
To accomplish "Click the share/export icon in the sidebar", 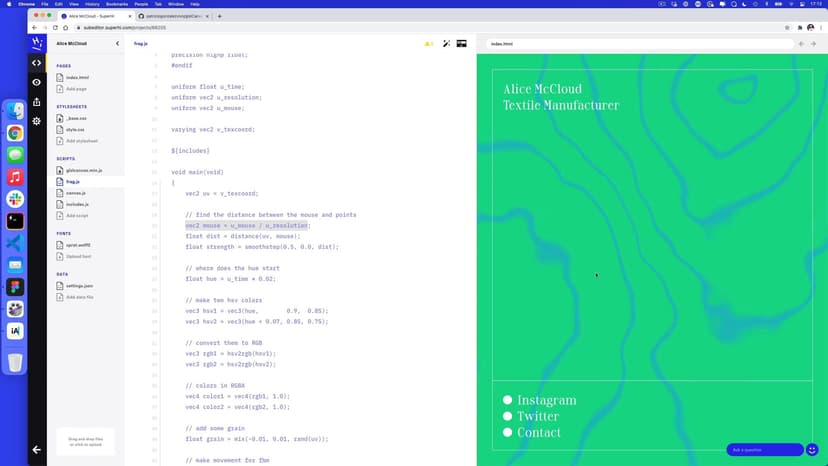I will pos(37,101).
